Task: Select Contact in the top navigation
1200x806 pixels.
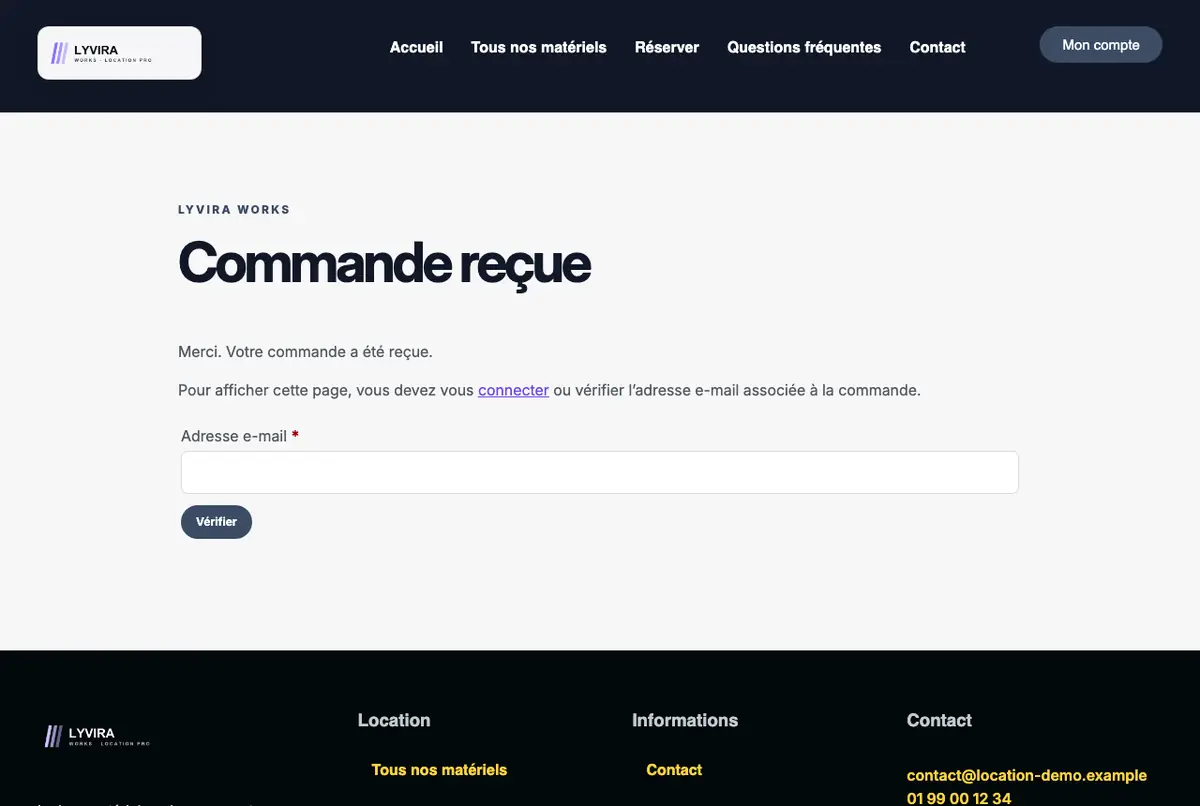Action: [x=937, y=47]
